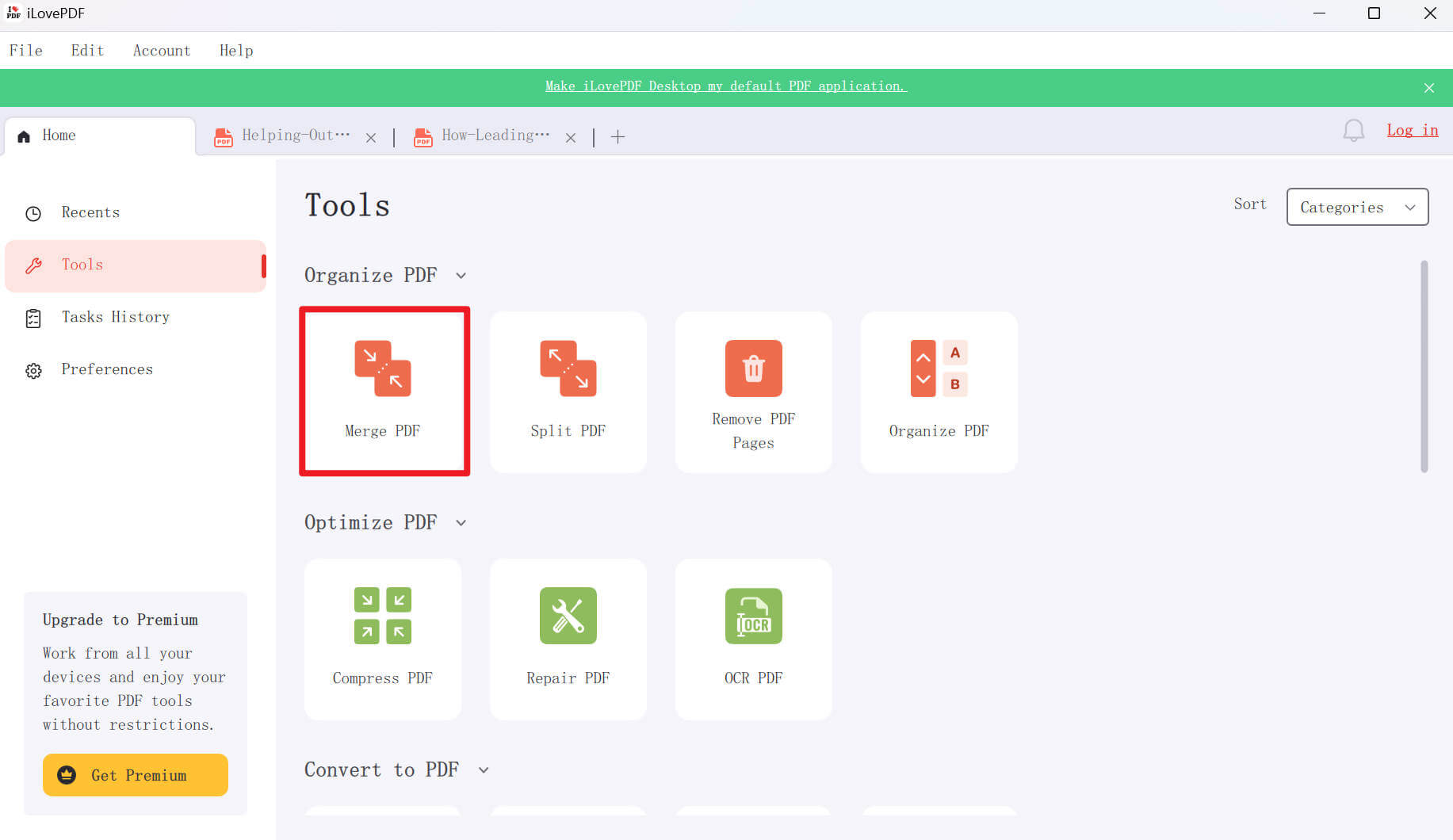Screen dimensions: 1453x840
Task: Go to Preferences settings
Action: [x=106, y=369]
